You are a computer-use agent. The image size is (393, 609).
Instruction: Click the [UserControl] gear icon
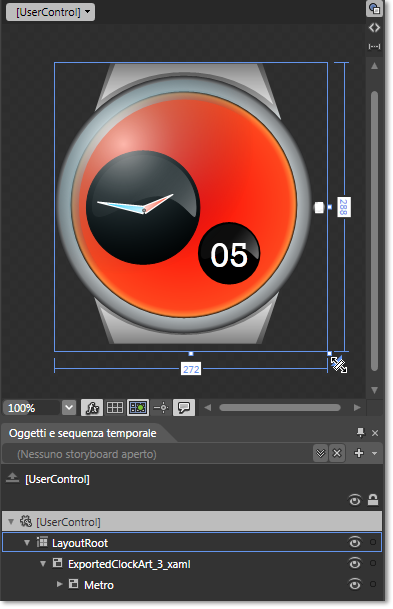[x=26, y=521]
